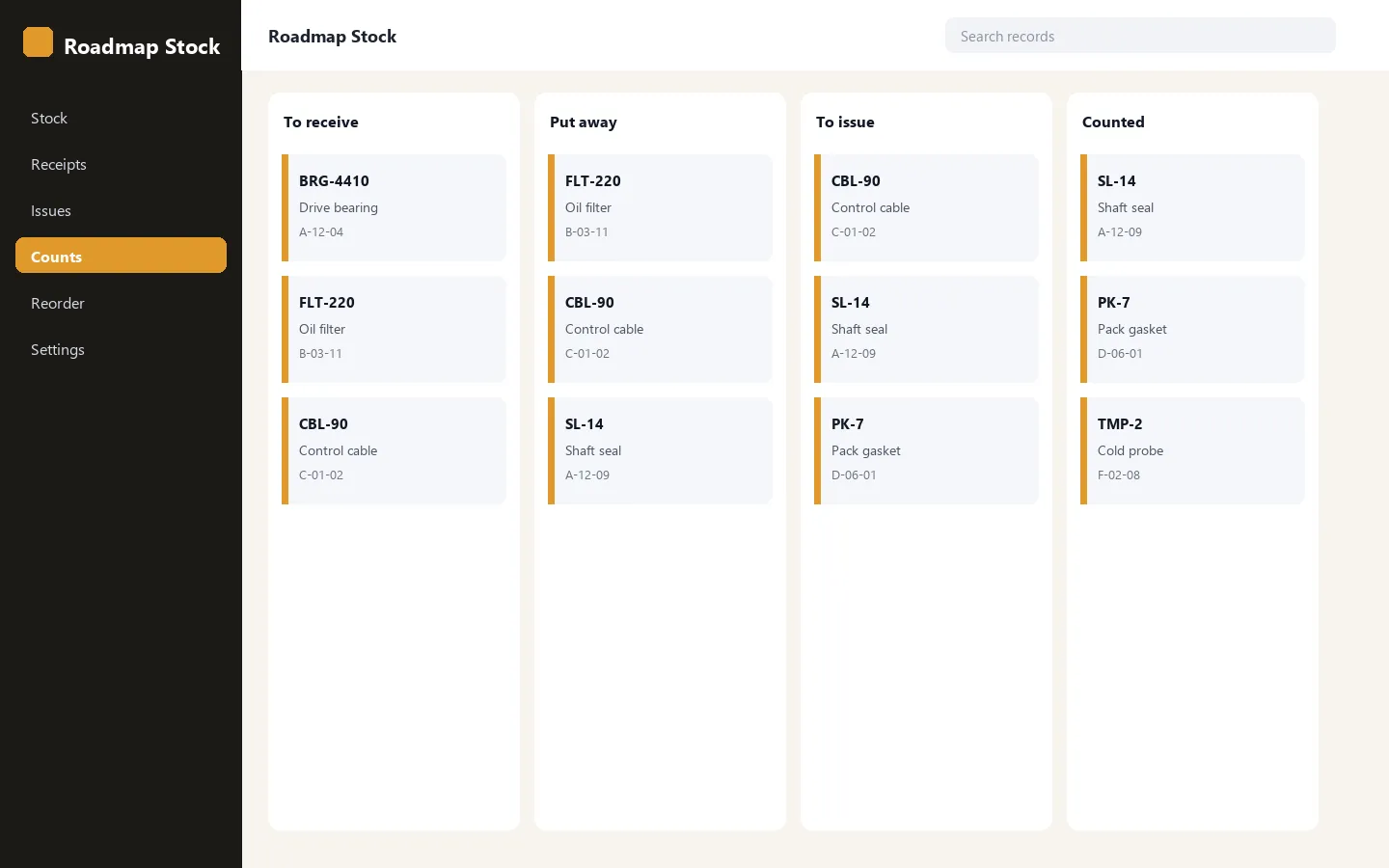Focus the Search records field
The width and height of the screenshot is (1389, 868).
coord(1140,36)
